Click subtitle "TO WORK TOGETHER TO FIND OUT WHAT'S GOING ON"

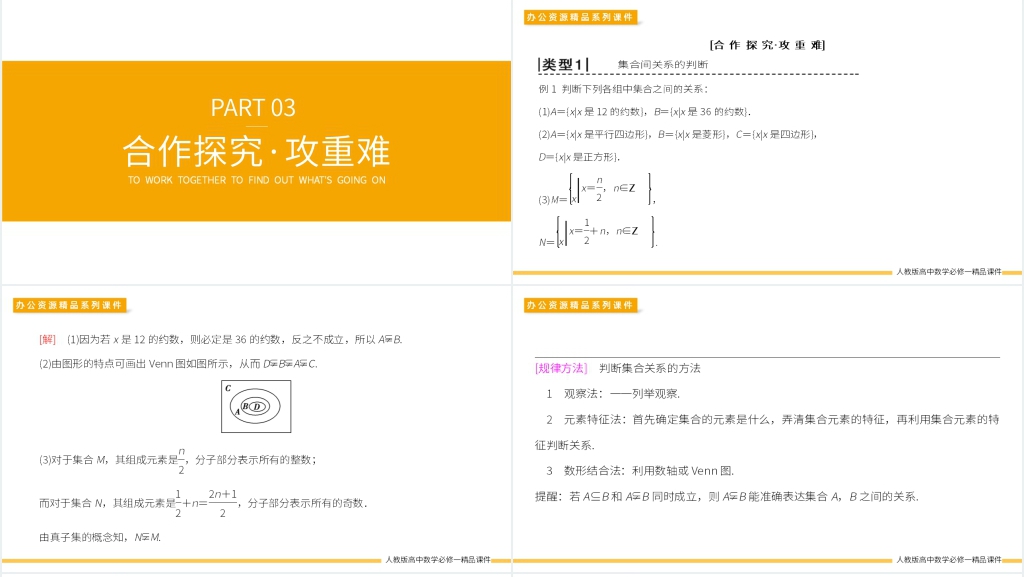257,180
